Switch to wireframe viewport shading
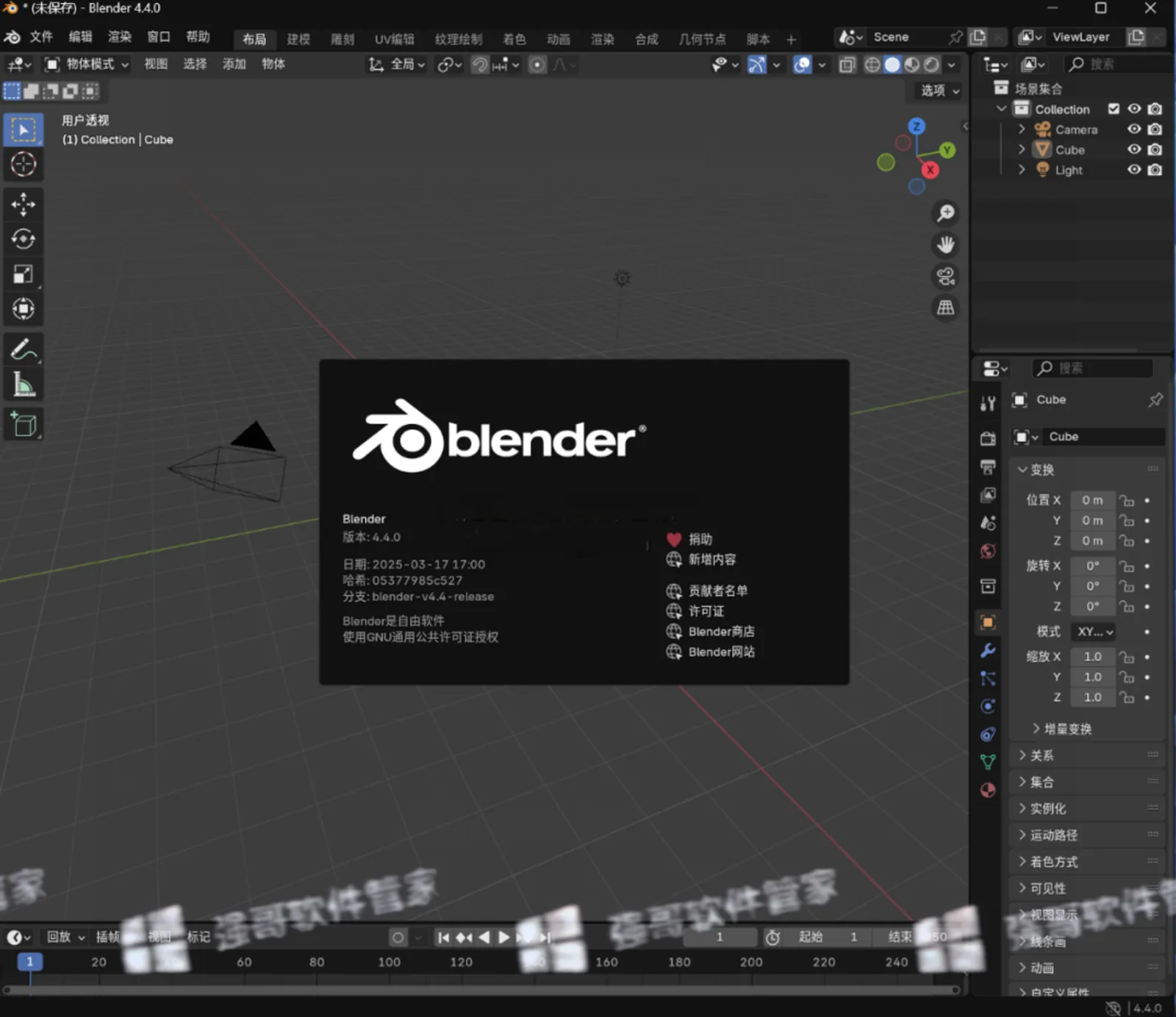The width and height of the screenshot is (1176, 1017). point(872,65)
